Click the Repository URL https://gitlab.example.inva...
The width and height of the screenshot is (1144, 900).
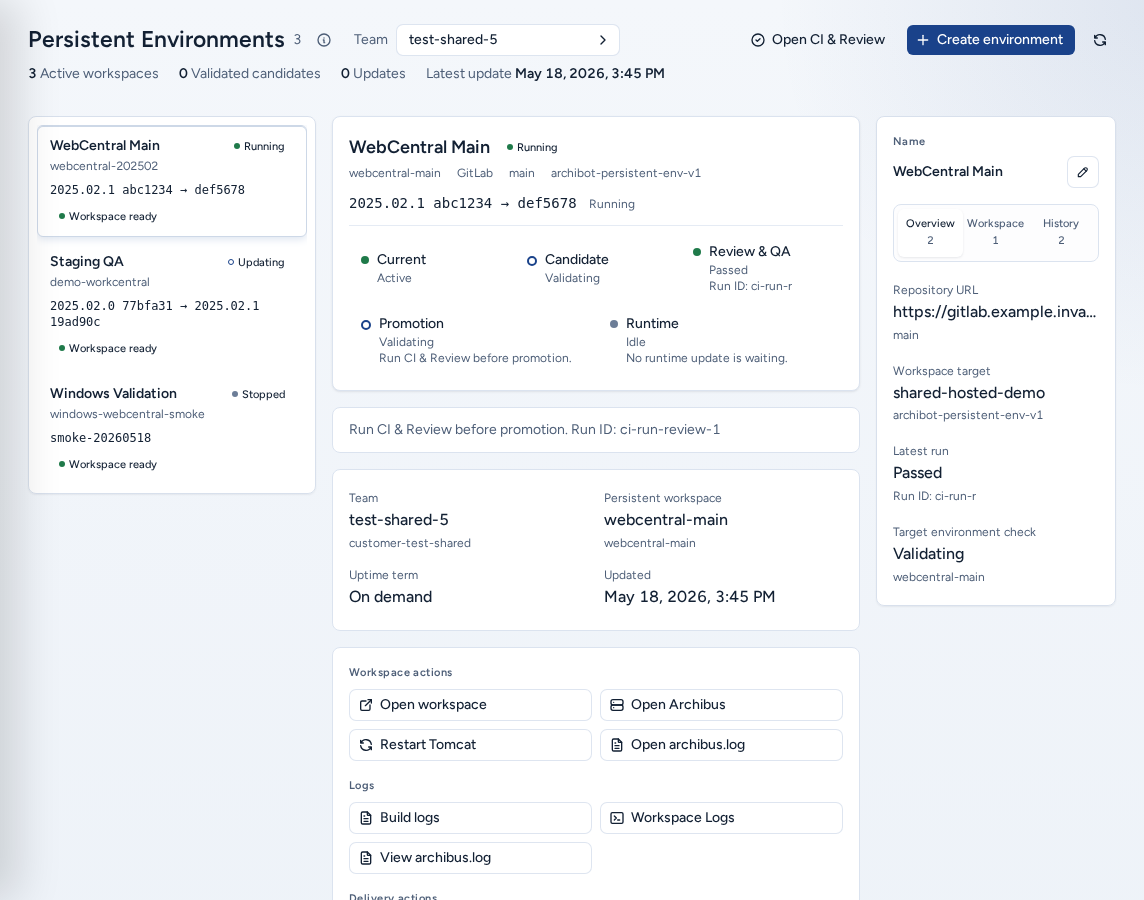(994, 312)
